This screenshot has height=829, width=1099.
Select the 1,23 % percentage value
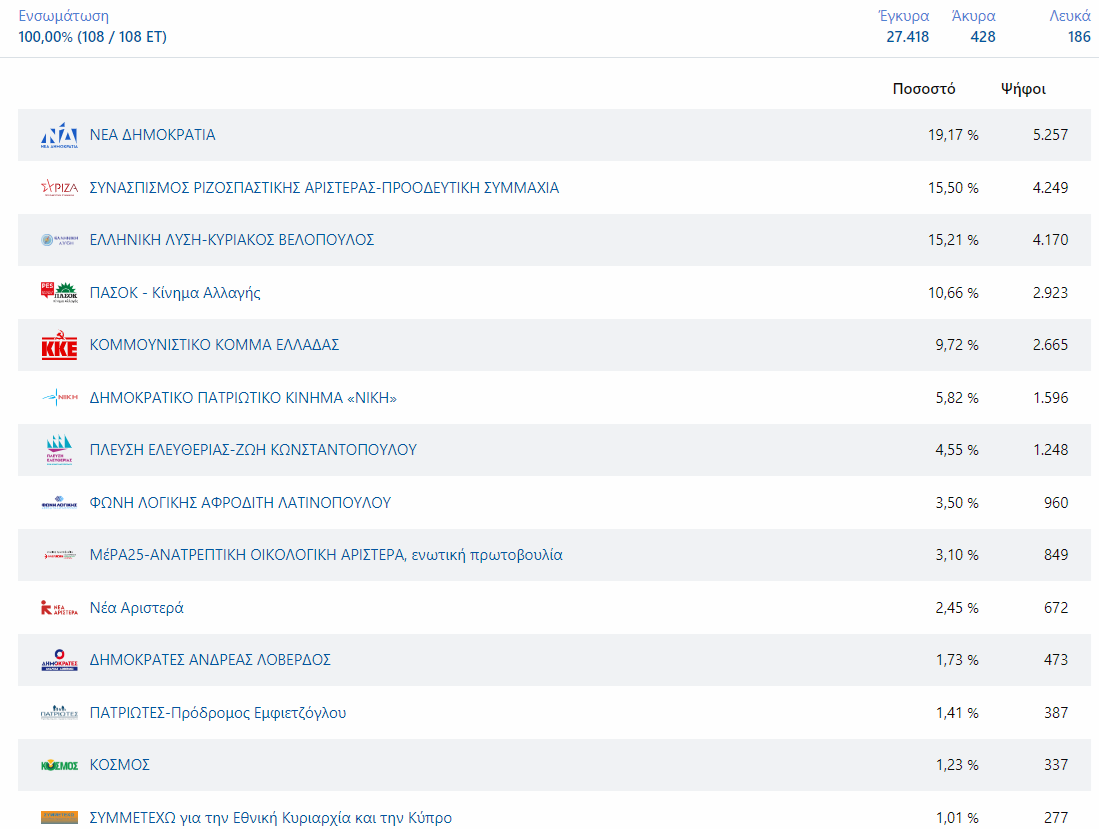[x=957, y=765]
